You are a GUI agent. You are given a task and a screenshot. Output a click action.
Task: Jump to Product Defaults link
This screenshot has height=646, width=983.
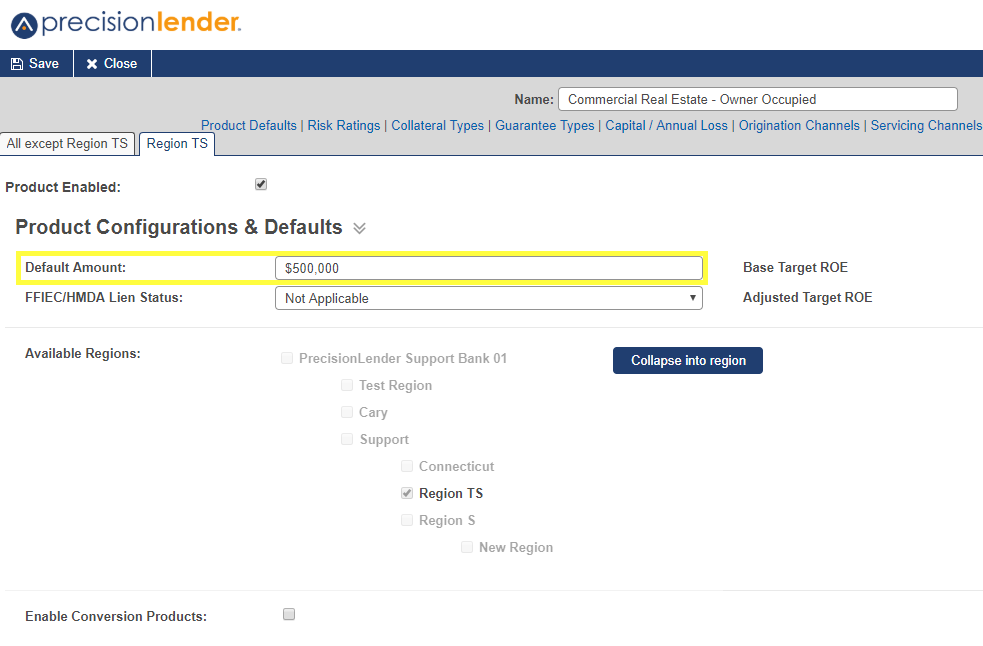[249, 125]
